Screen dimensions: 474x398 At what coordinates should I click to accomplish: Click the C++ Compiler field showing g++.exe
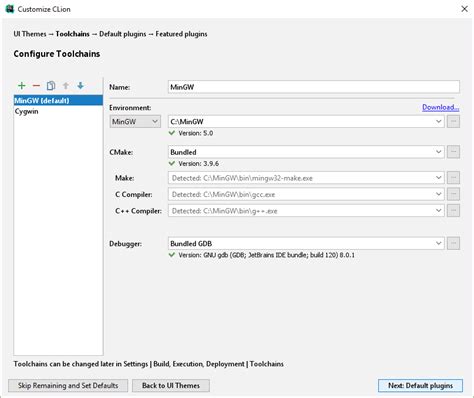point(306,210)
